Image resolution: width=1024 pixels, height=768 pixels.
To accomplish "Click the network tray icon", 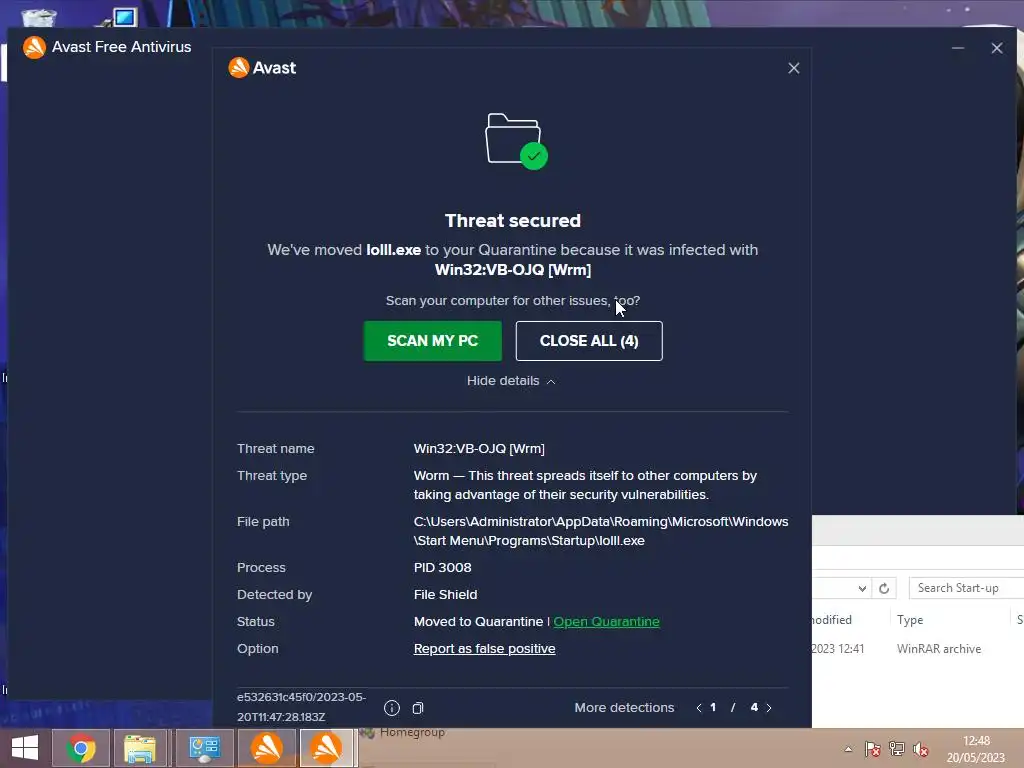I will [897, 749].
